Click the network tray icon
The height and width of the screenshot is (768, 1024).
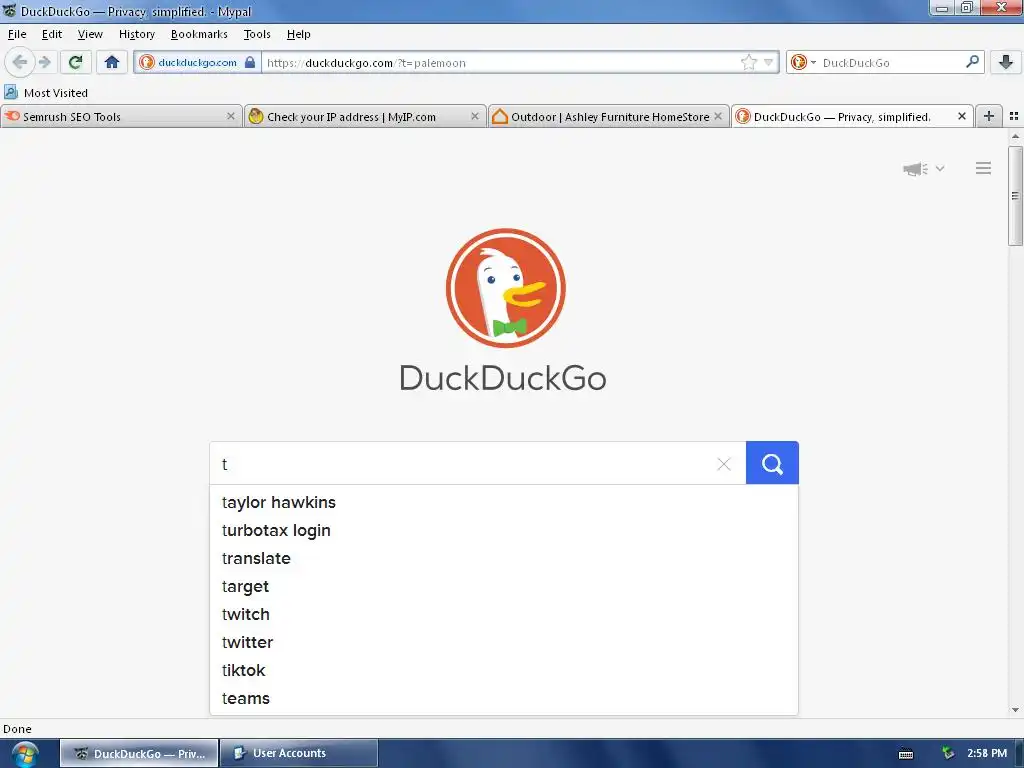tap(947, 753)
